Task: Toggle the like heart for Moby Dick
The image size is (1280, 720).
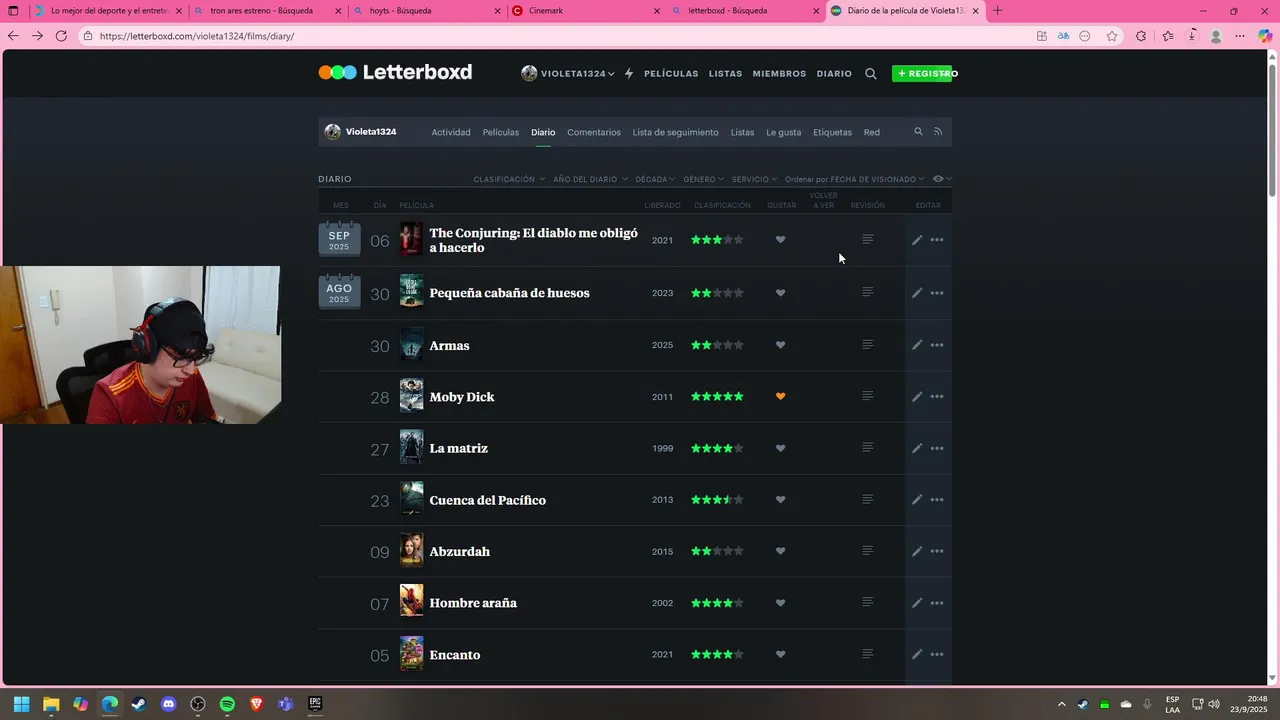Action: click(781, 396)
